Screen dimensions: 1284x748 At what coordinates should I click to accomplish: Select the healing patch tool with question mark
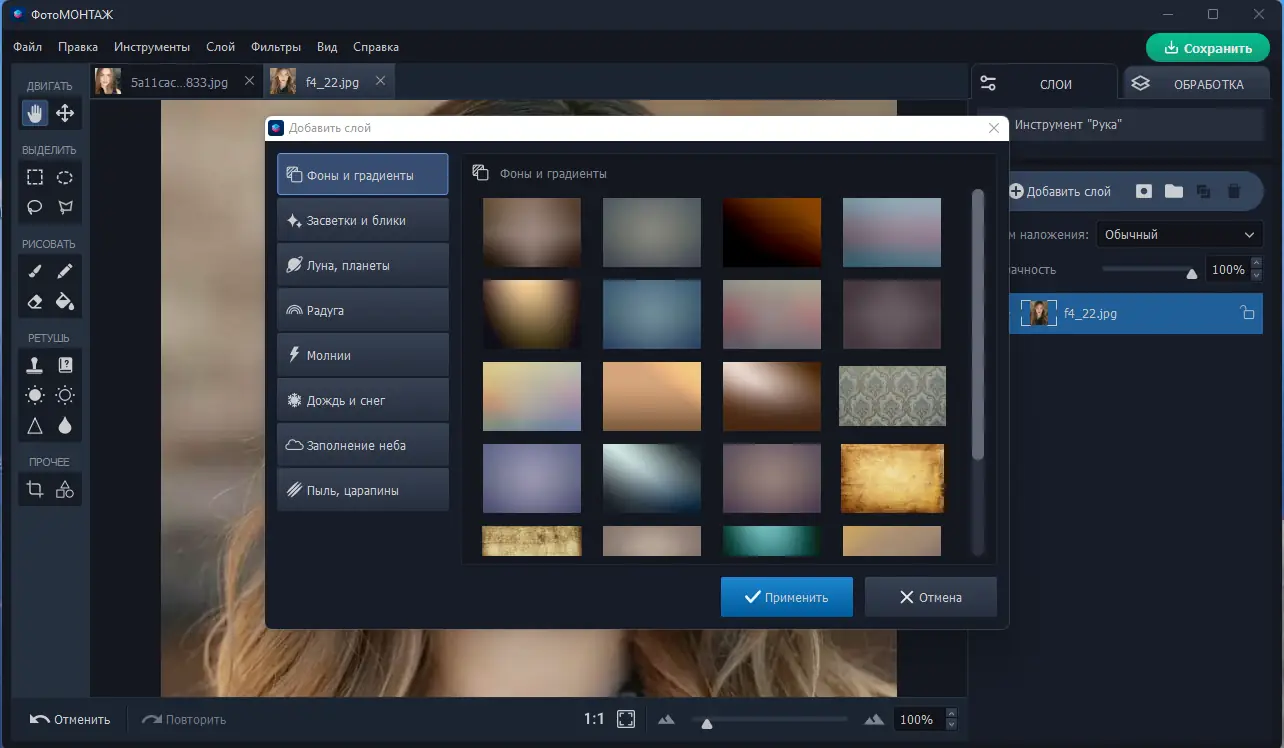[65, 365]
